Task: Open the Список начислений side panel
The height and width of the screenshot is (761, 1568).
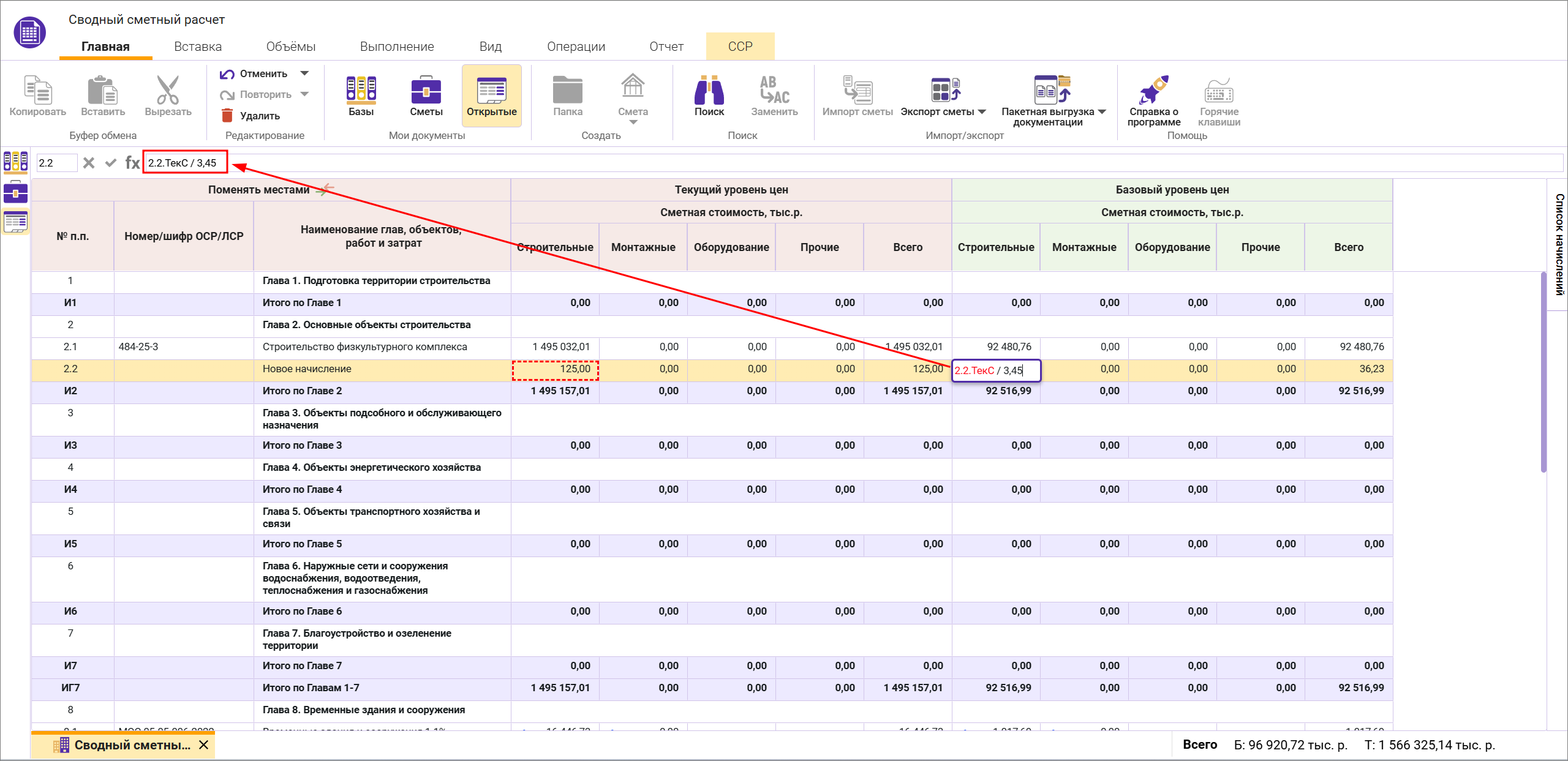Action: click(x=1559, y=245)
